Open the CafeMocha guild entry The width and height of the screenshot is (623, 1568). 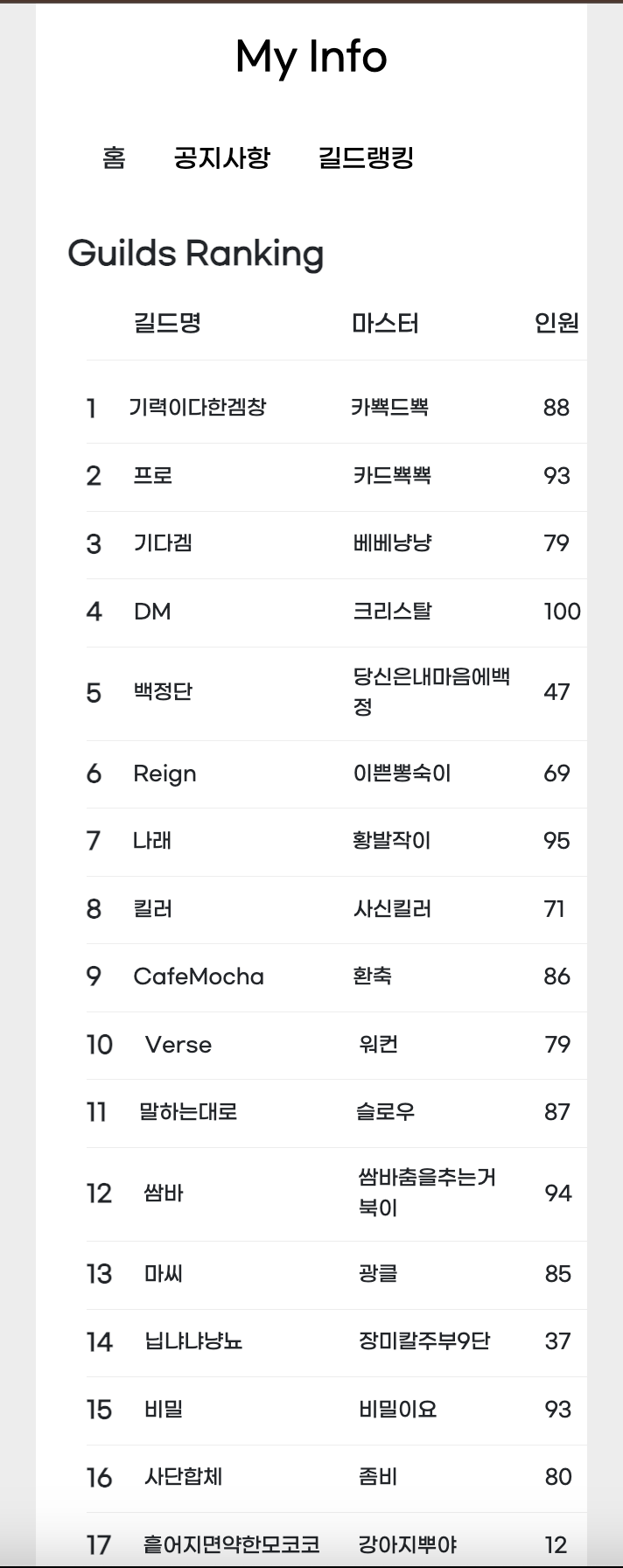pyautogui.click(x=199, y=976)
